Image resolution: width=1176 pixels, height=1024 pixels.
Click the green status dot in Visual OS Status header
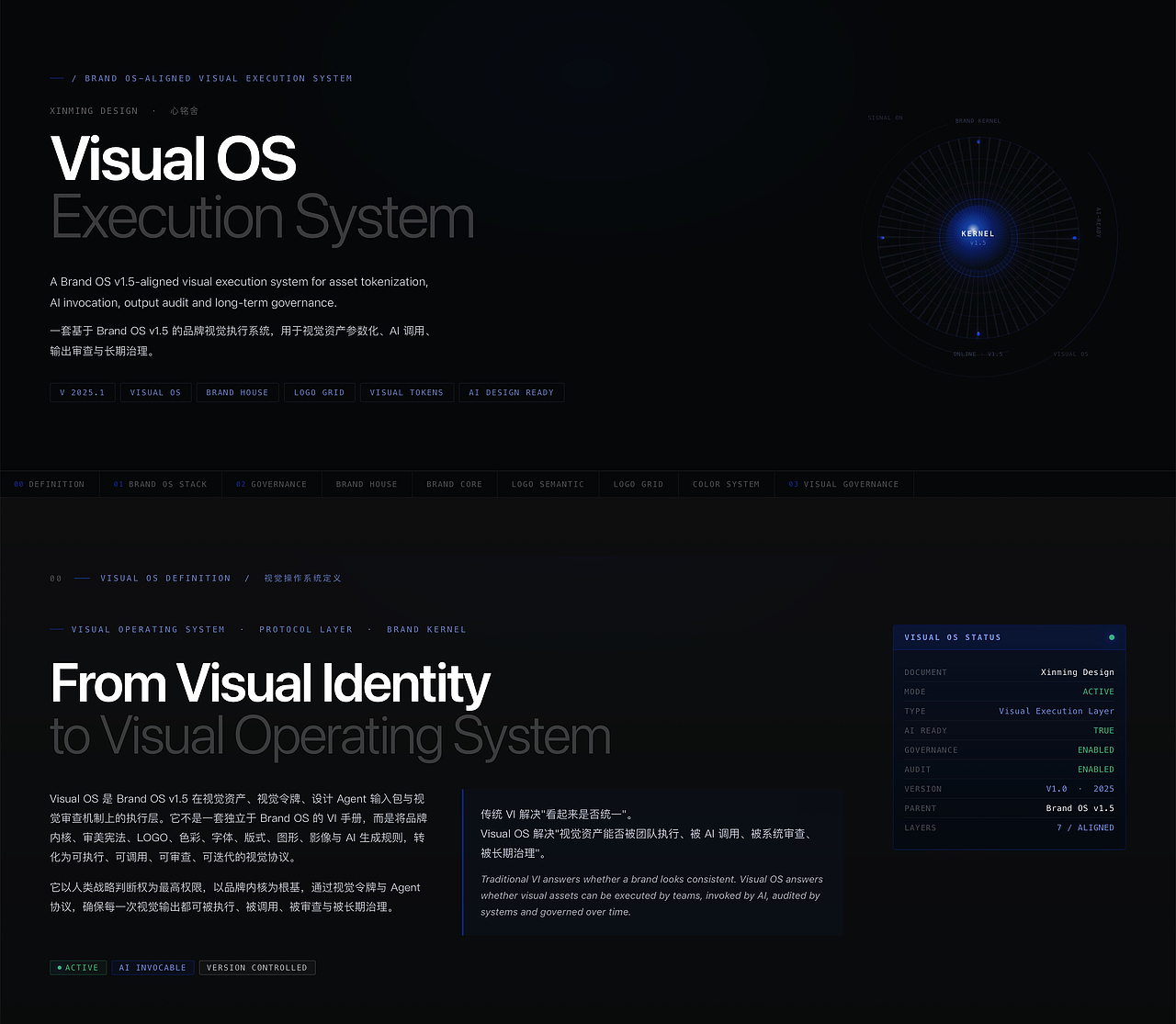point(1112,637)
